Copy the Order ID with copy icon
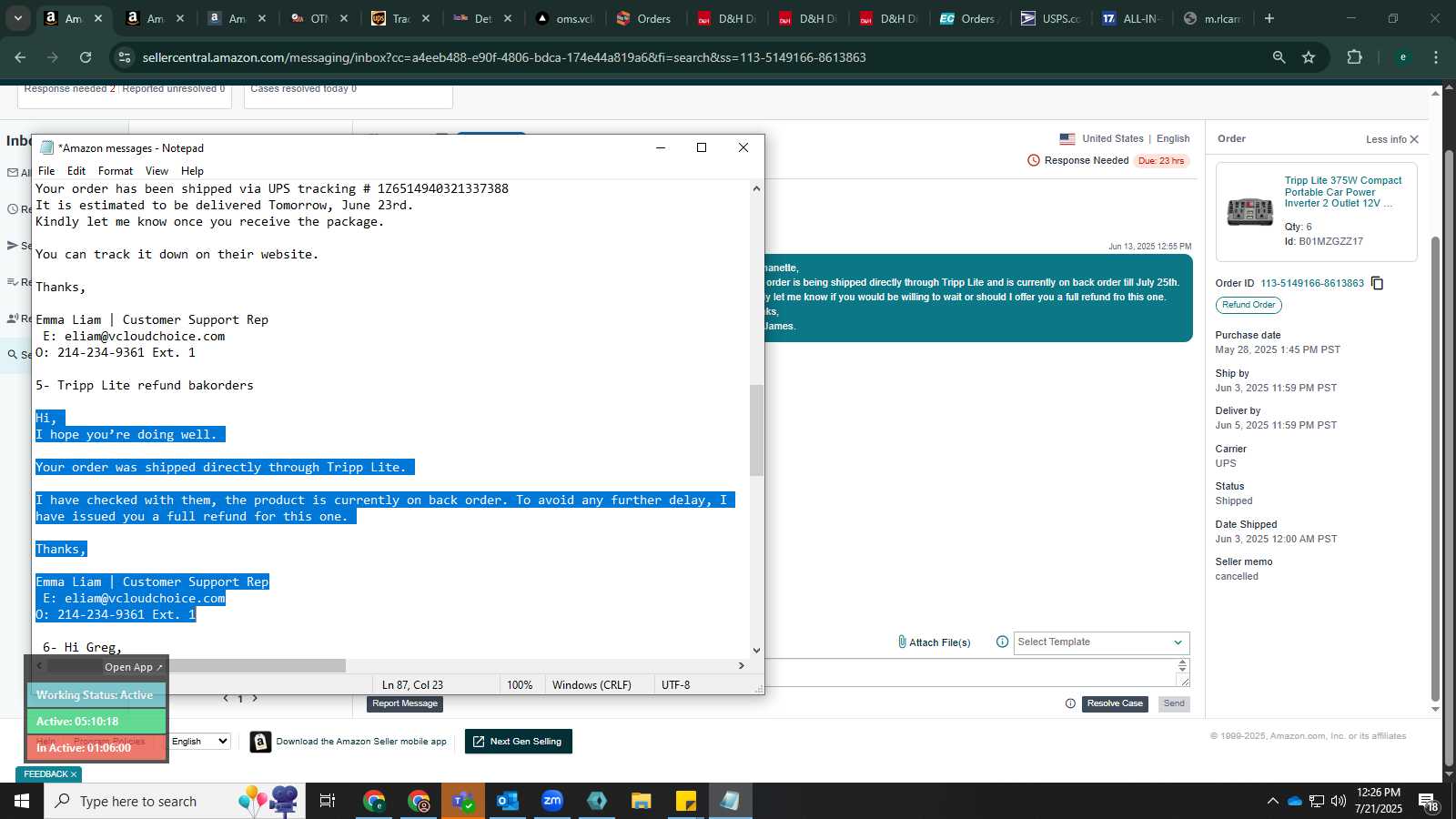 point(1378,283)
